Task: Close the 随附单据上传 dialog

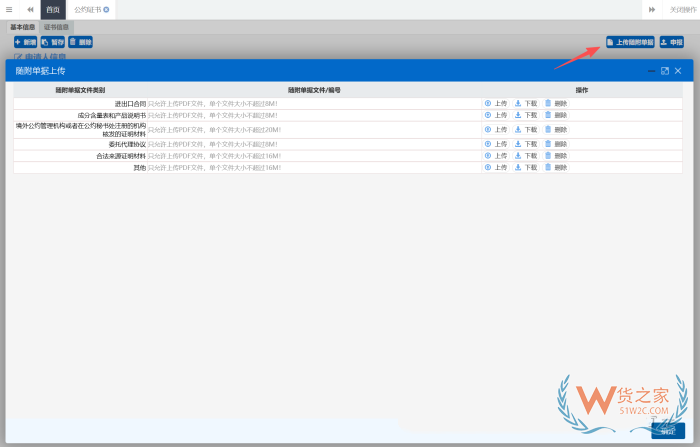Action: click(678, 71)
